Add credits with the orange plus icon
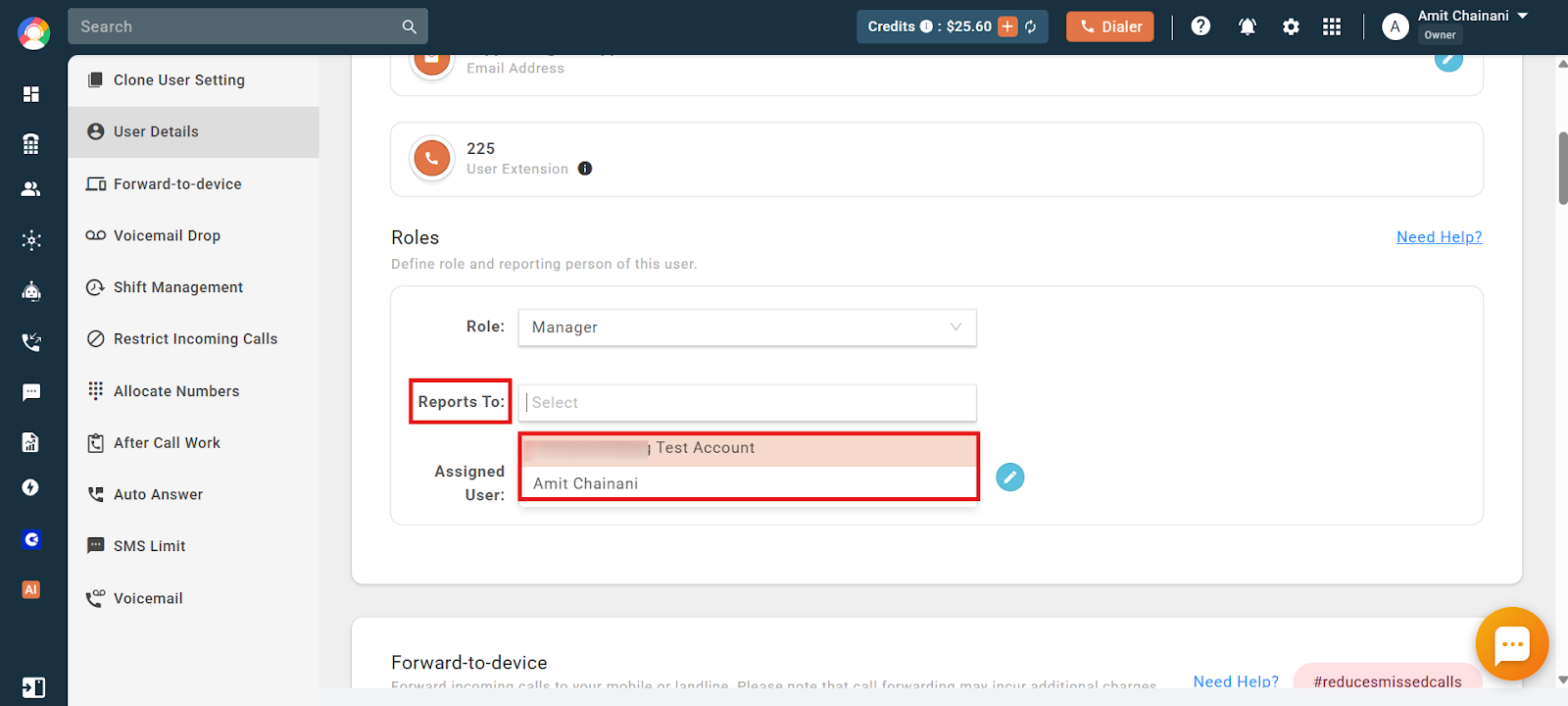Viewport: 1568px width, 706px height. pos(1007,26)
